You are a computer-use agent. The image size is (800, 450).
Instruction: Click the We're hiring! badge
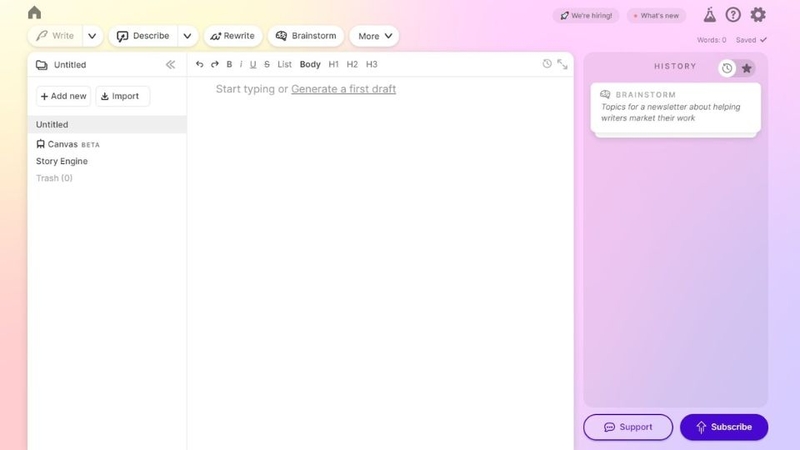click(x=586, y=16)
